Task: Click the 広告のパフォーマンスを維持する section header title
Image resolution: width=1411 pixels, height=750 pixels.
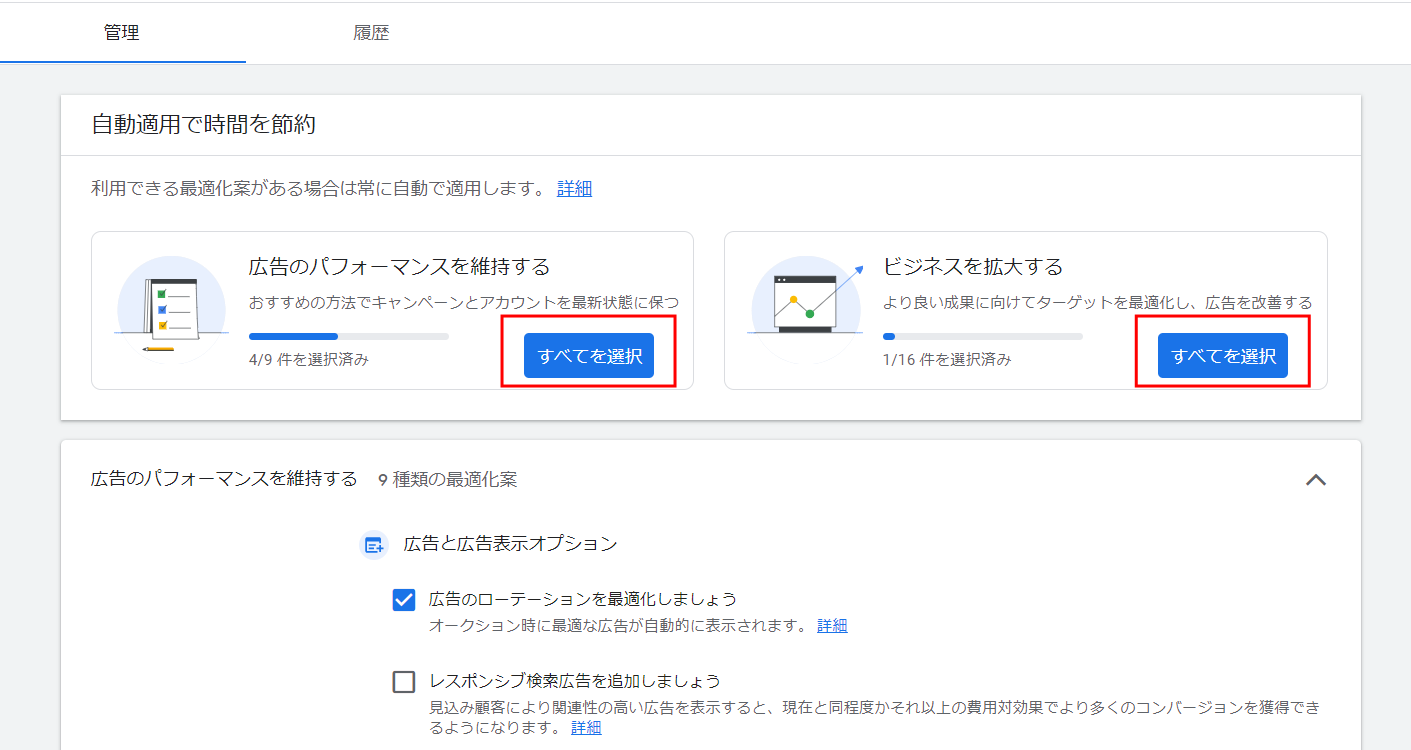Action: click(x=224, y=479)
